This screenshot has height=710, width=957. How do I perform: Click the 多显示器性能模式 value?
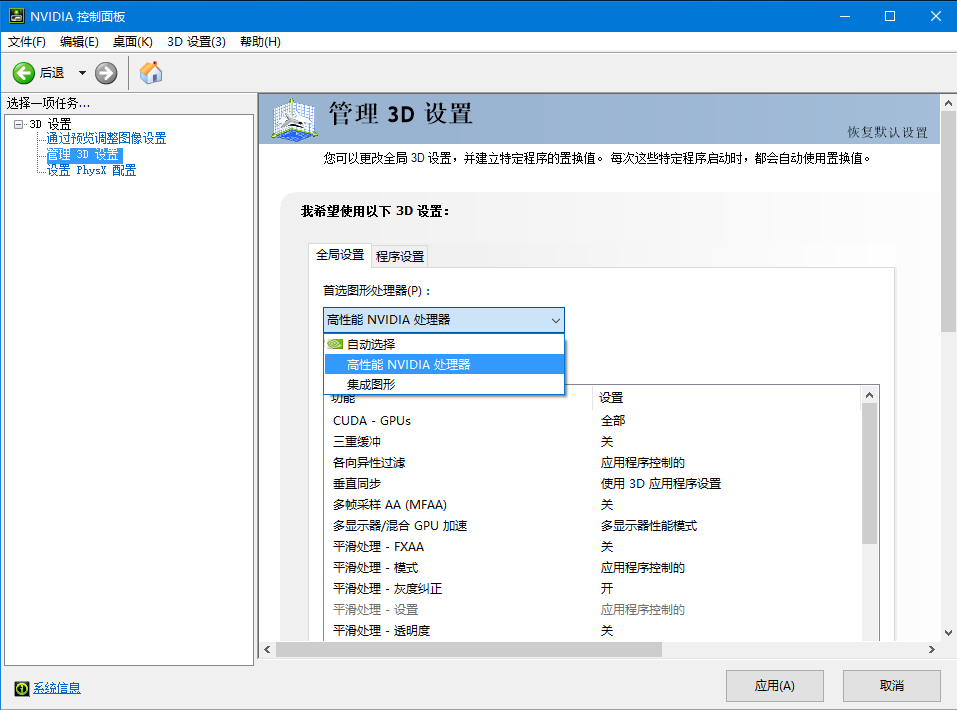pos(649,526)
